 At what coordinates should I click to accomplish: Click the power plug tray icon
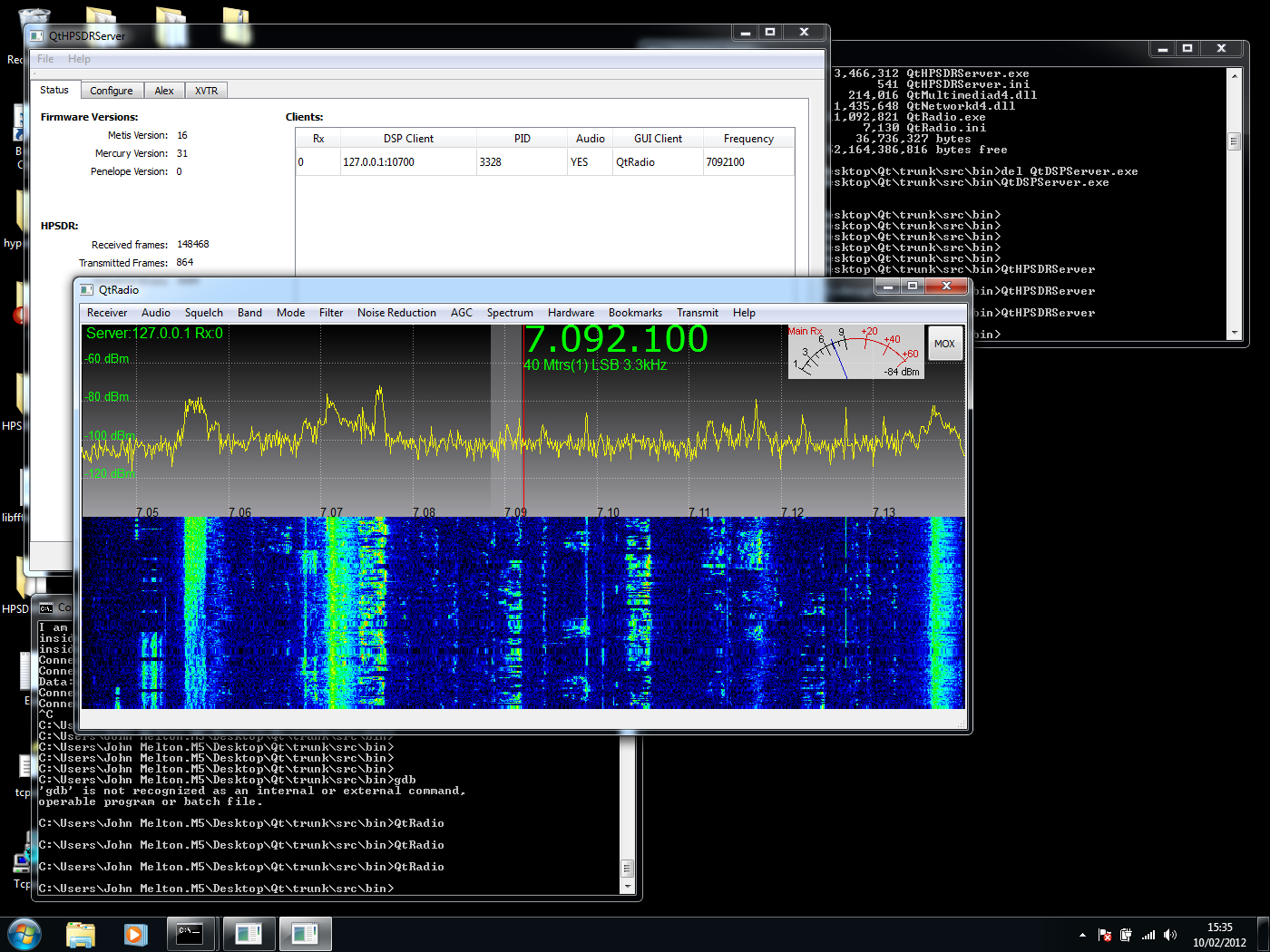1126,935
